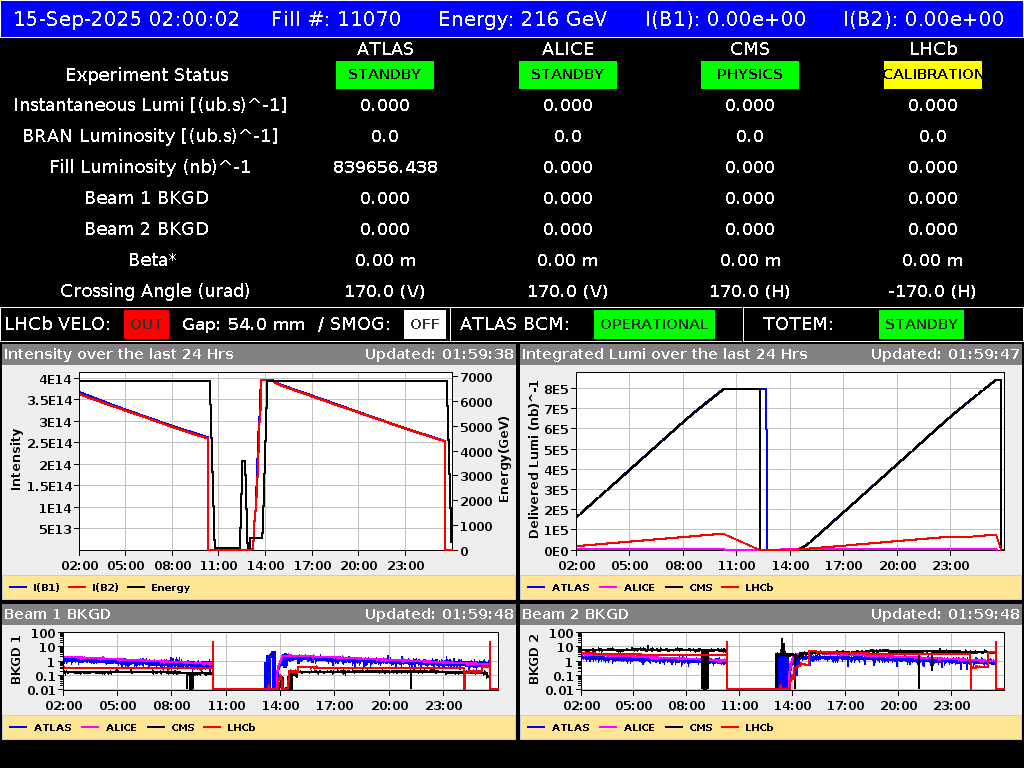Click the Beam 1 BKGD chart title

coord(57,615)
